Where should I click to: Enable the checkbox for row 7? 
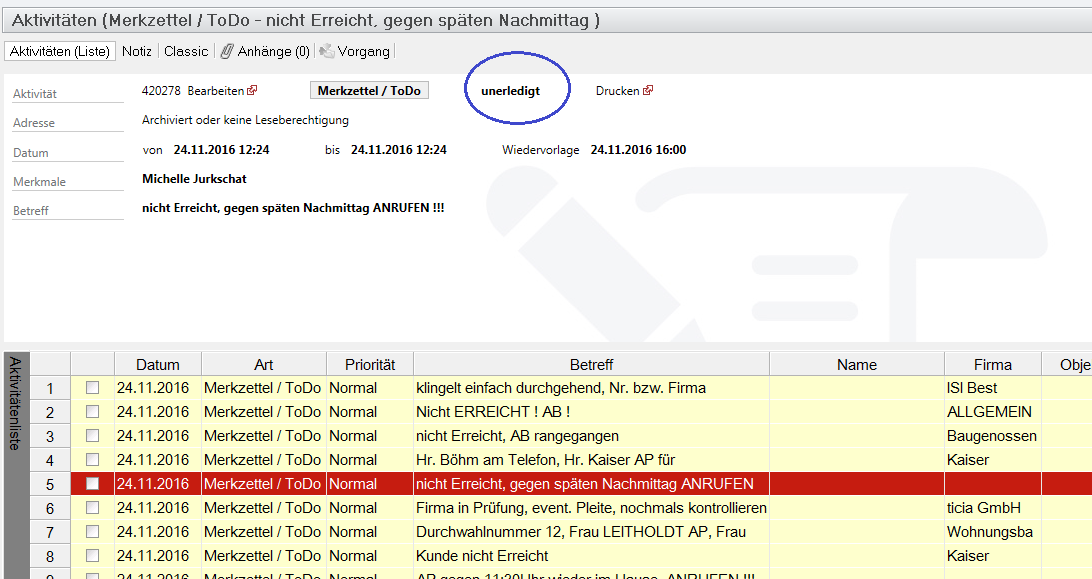pos(93,531)
